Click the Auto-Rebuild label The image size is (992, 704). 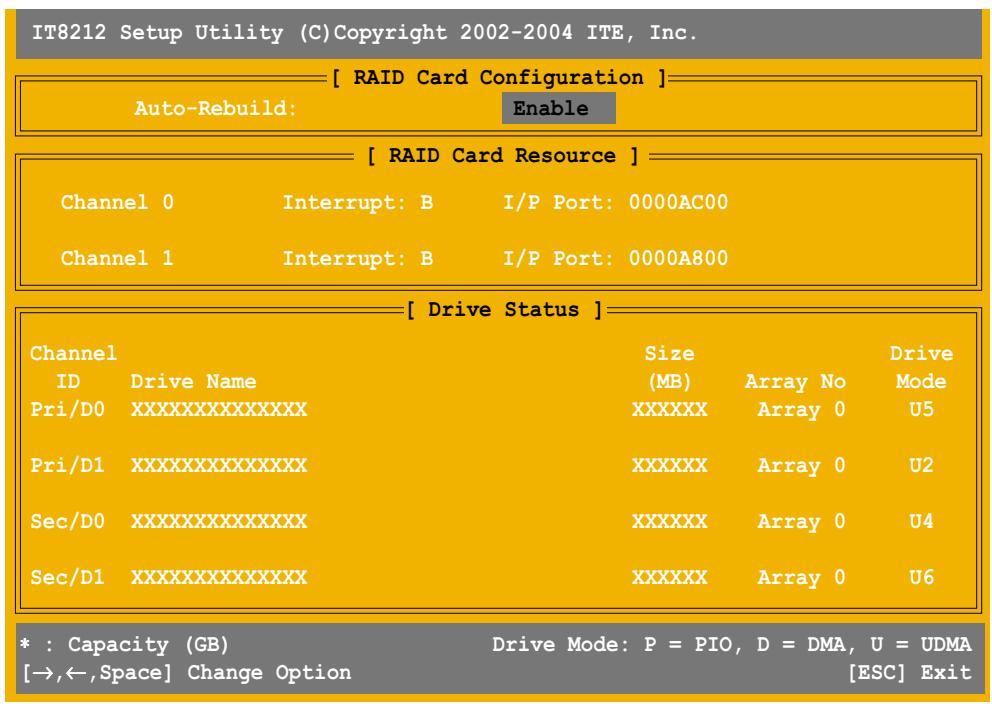[x=215, y=108]
